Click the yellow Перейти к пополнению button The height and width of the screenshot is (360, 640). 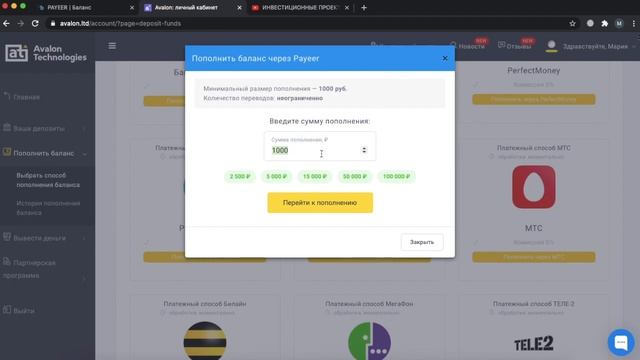(320, 202)
